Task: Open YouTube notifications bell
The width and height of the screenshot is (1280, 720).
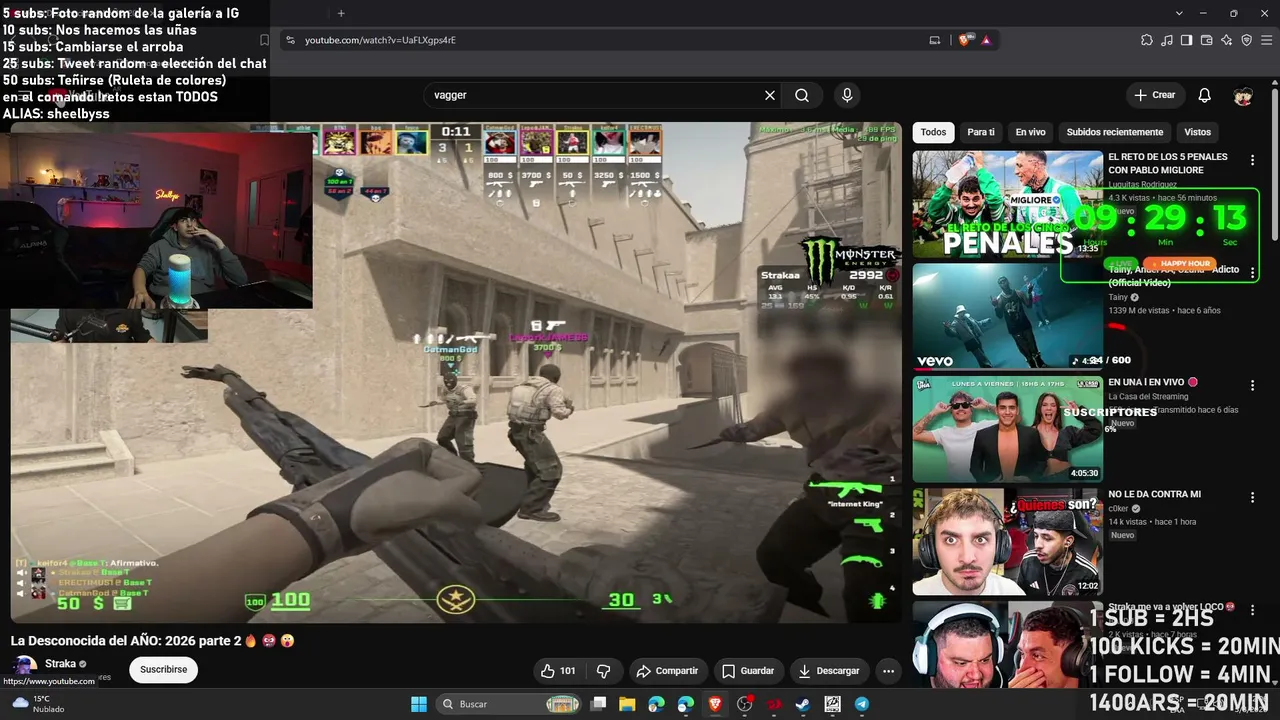Action: pos(1205,95)
